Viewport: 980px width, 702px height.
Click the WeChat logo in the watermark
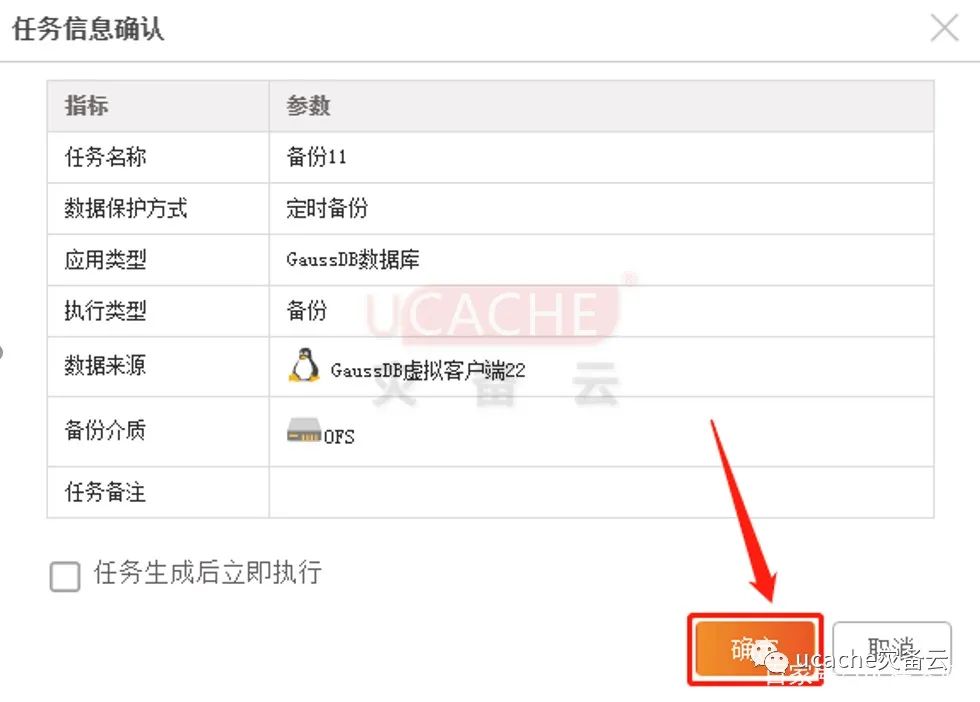point(770,656)
